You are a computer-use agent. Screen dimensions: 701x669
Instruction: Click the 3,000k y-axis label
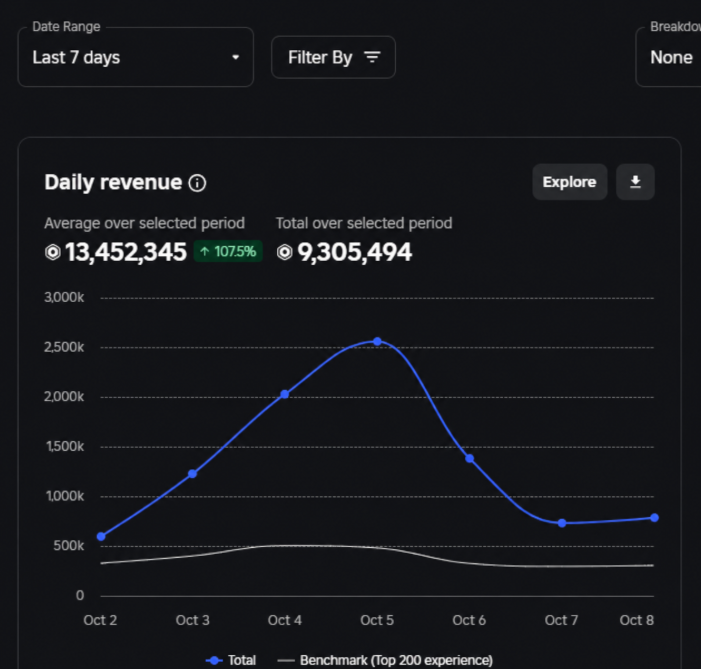64,297
